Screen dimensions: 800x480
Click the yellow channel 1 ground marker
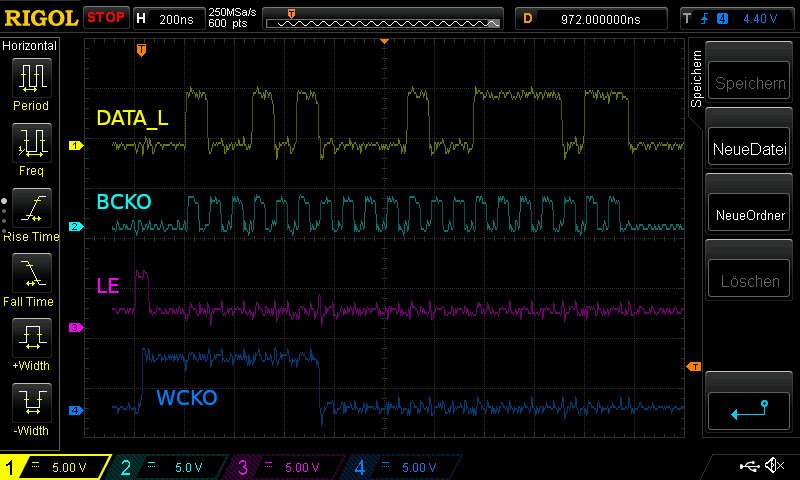point(76,145)
